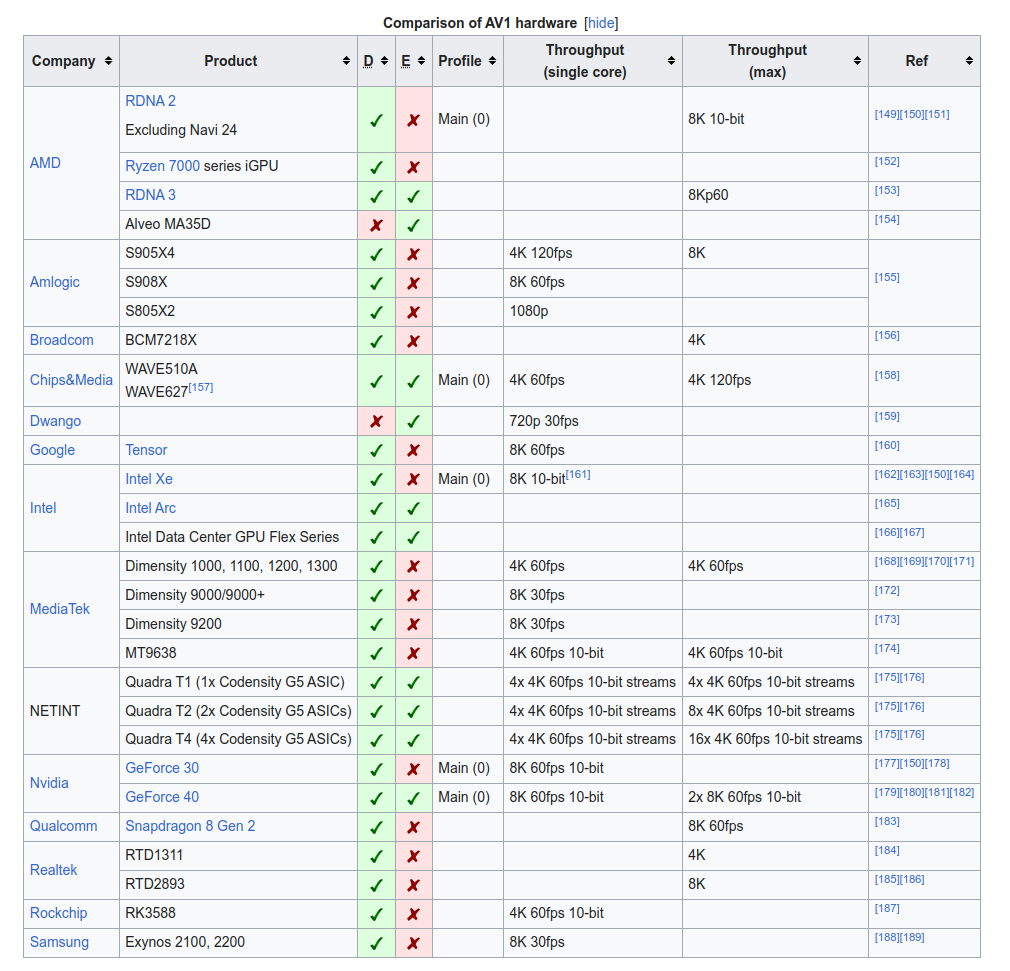Click the GeForce 40 link
The width and height of the screenshot is (1010, 971).
(x=162, y=797)
